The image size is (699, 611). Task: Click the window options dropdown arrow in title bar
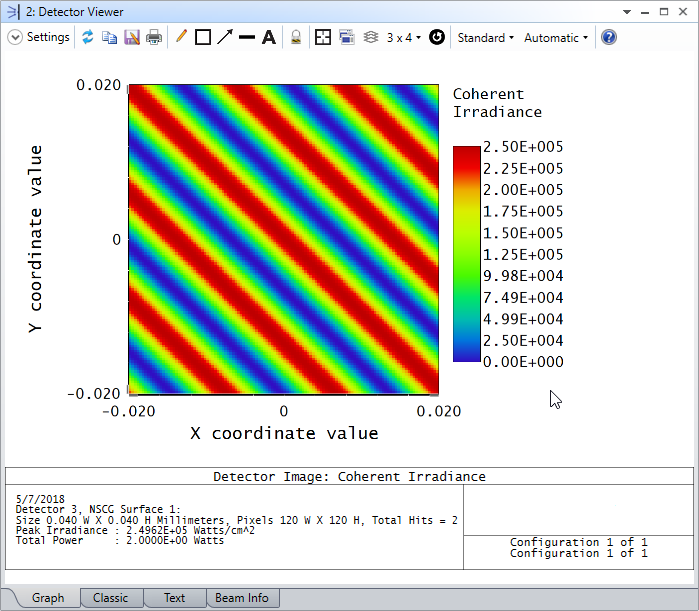coord(627,12)
